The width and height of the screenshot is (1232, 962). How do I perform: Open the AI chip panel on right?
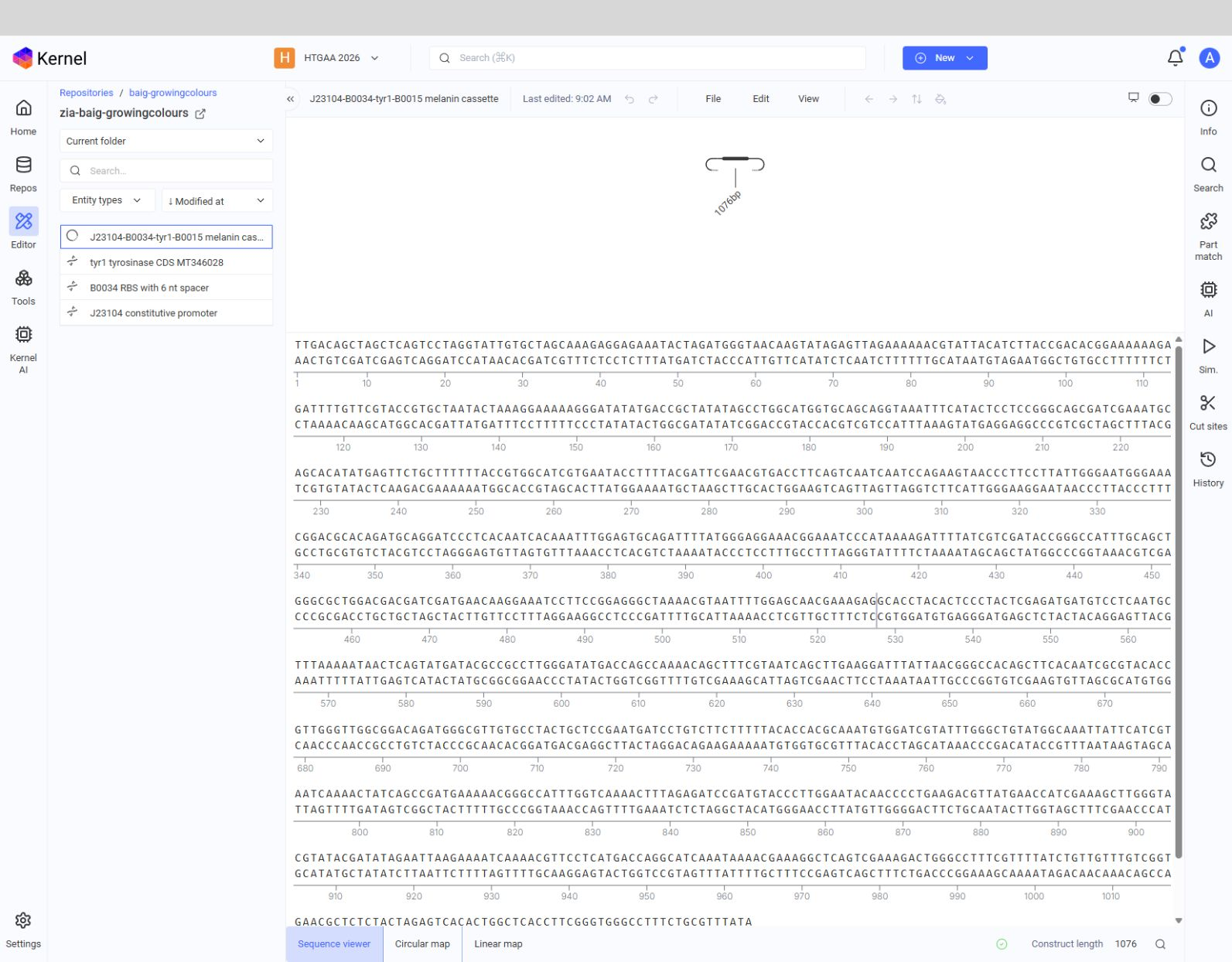[1208, 298]
